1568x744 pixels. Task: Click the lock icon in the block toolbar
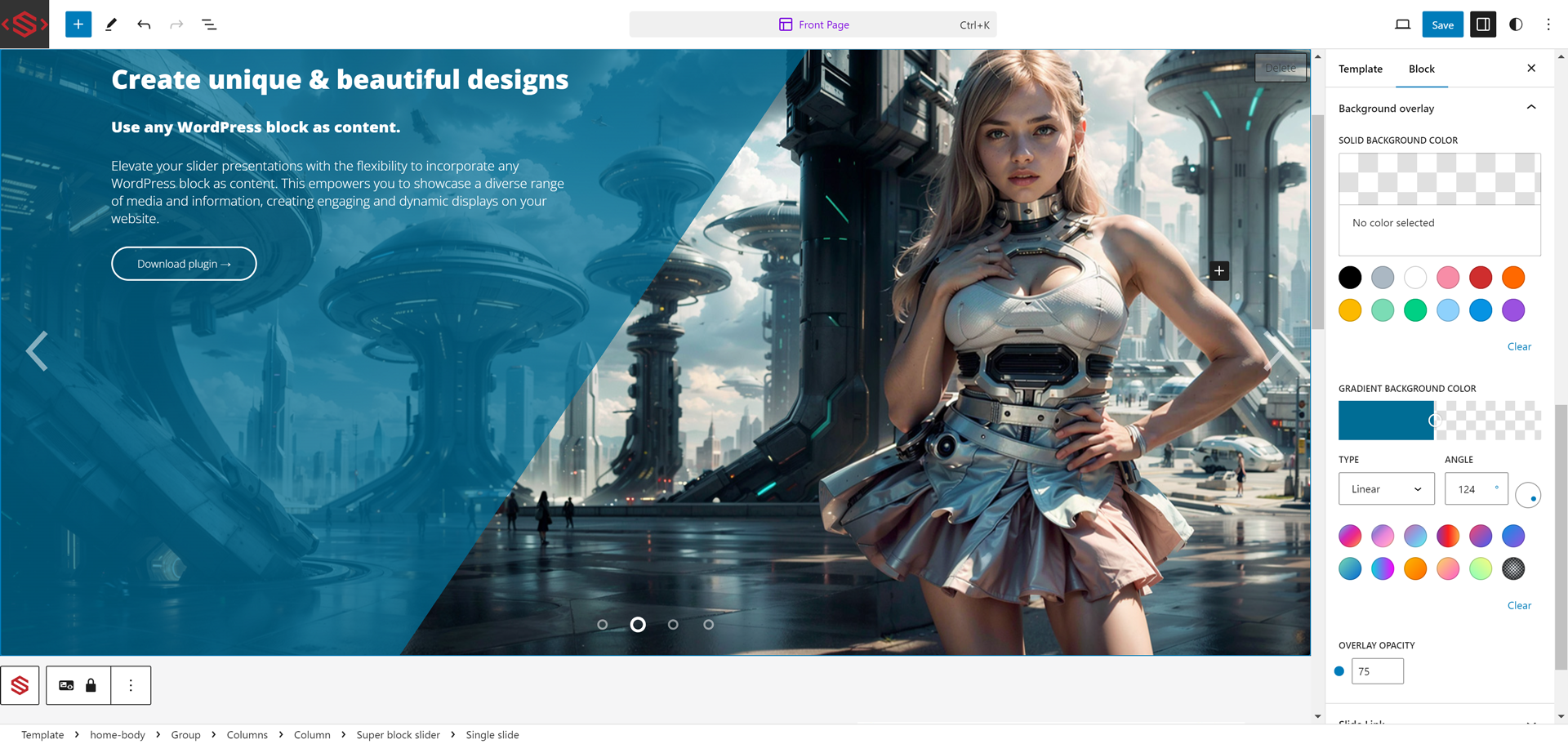tap(91, 685)
